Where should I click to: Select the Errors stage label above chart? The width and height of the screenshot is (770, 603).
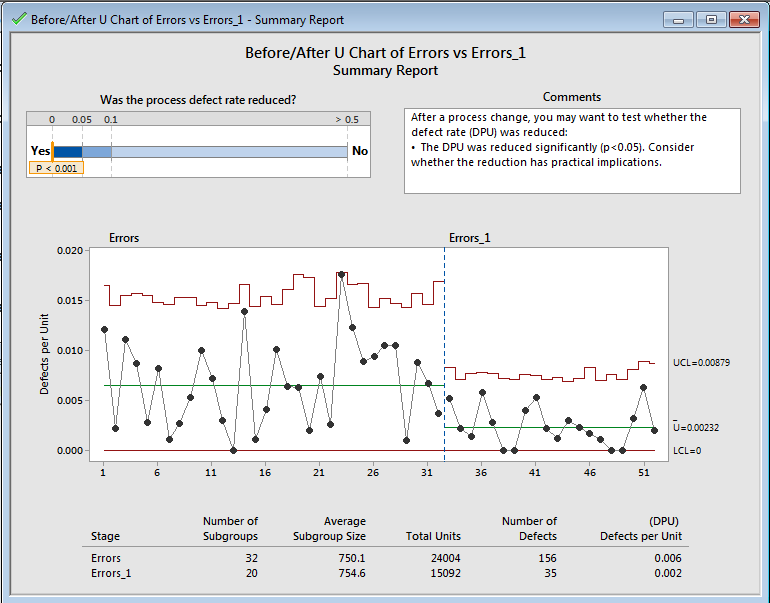[124, 238]
